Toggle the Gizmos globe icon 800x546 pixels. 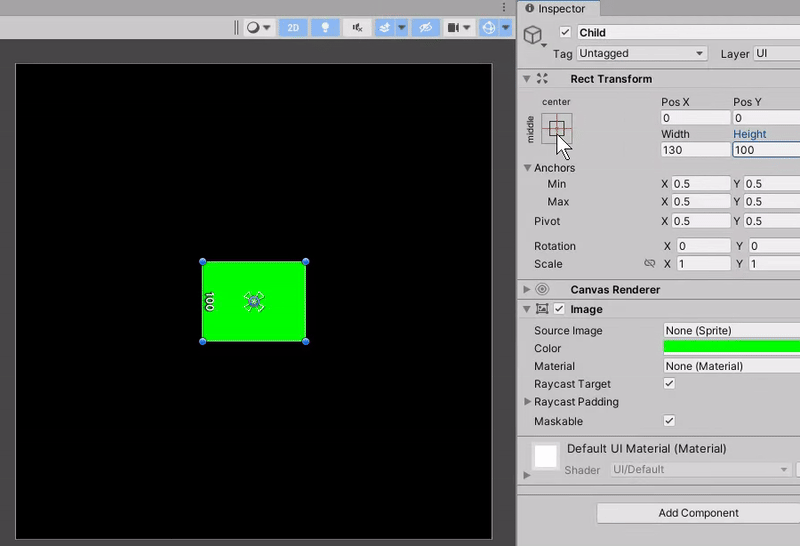click(488, 28)
